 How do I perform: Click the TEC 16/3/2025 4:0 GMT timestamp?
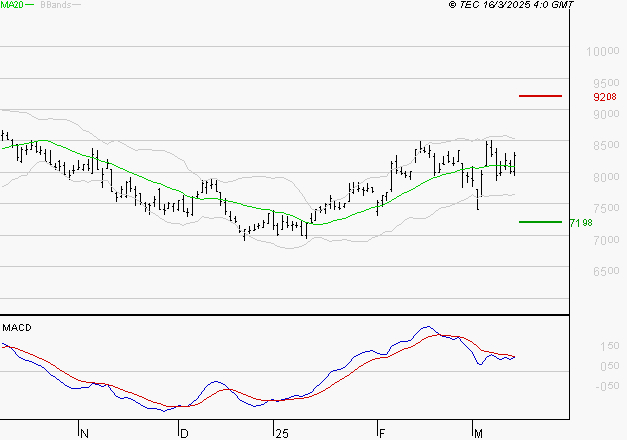511,5
